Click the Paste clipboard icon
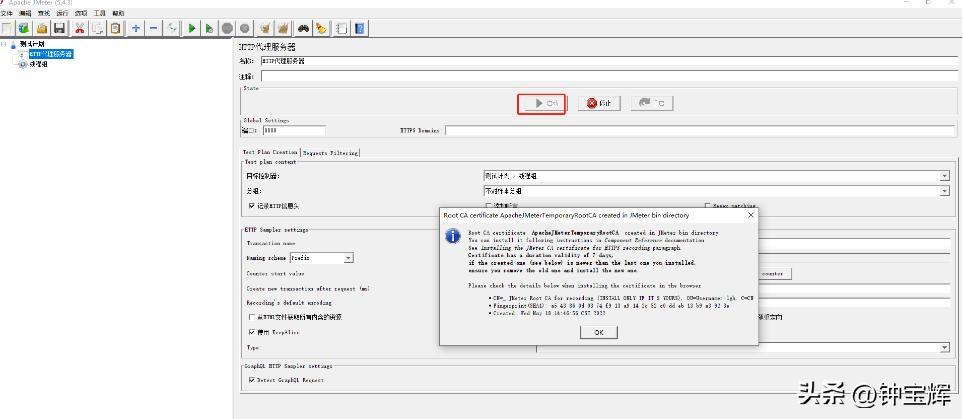964x419 pixels. [x=115, y=28]
